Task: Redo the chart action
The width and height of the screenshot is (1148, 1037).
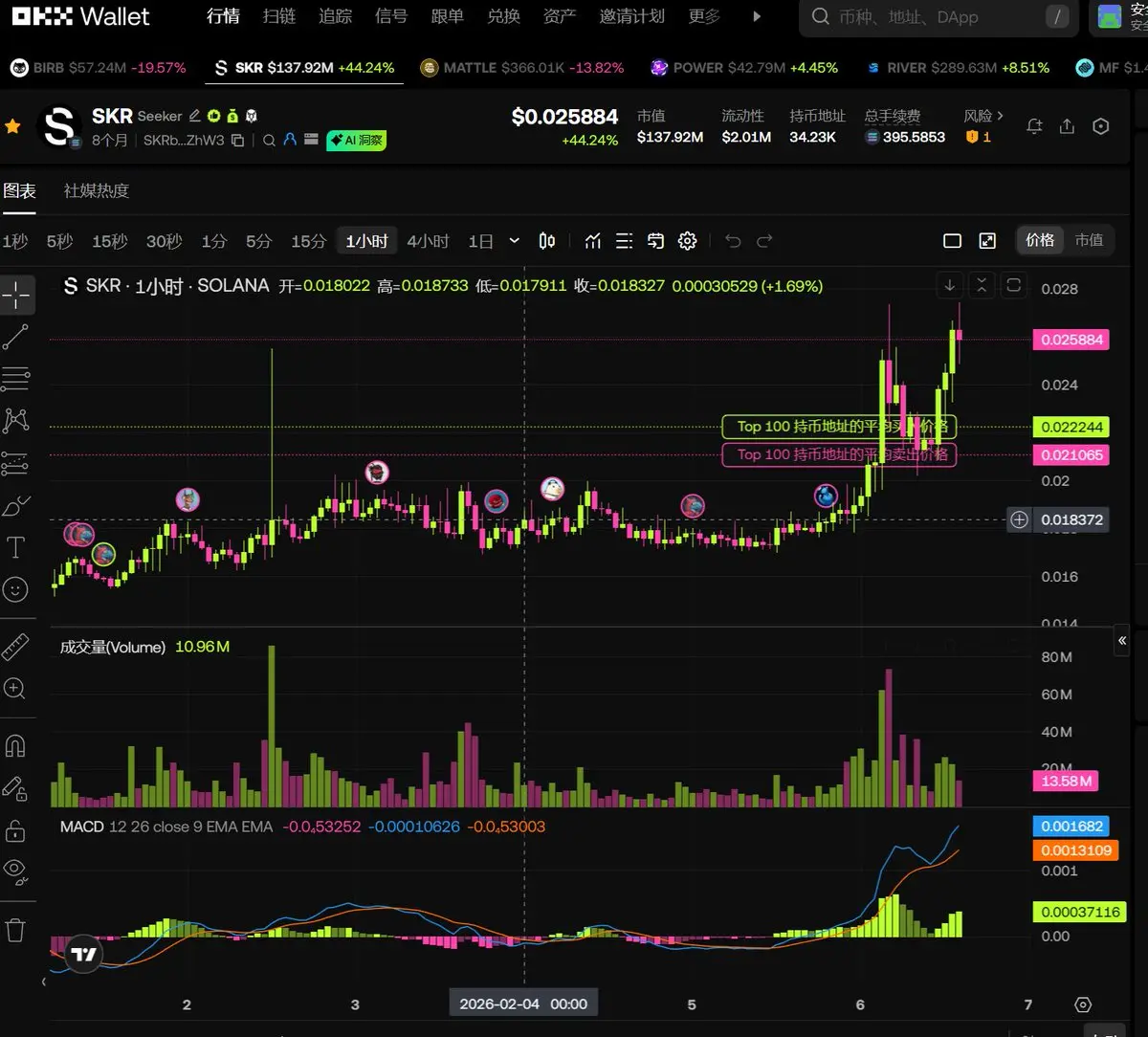Action: click(764, 241)
